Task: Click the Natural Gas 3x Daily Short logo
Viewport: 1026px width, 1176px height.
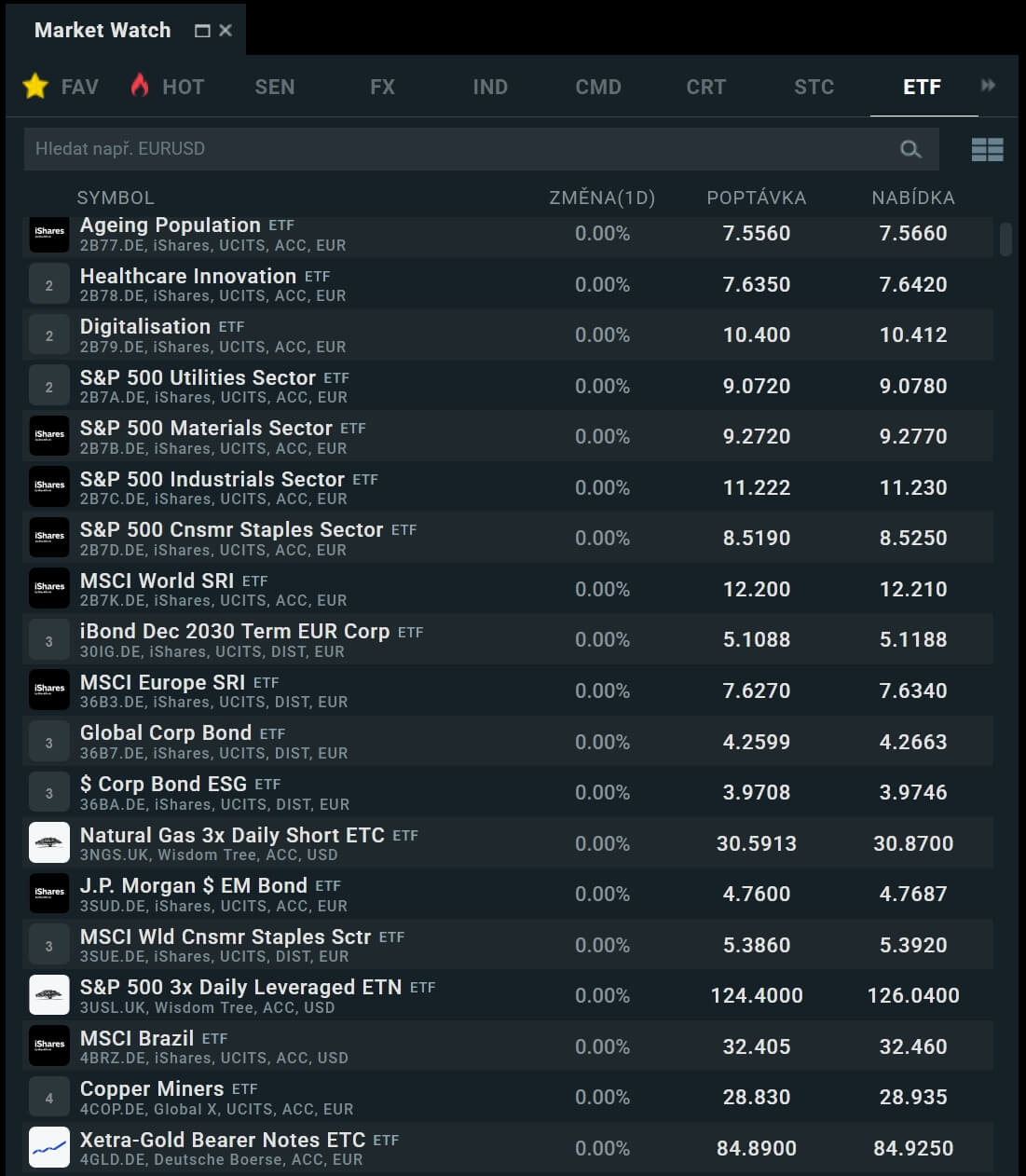Action: tap(49, 843)
